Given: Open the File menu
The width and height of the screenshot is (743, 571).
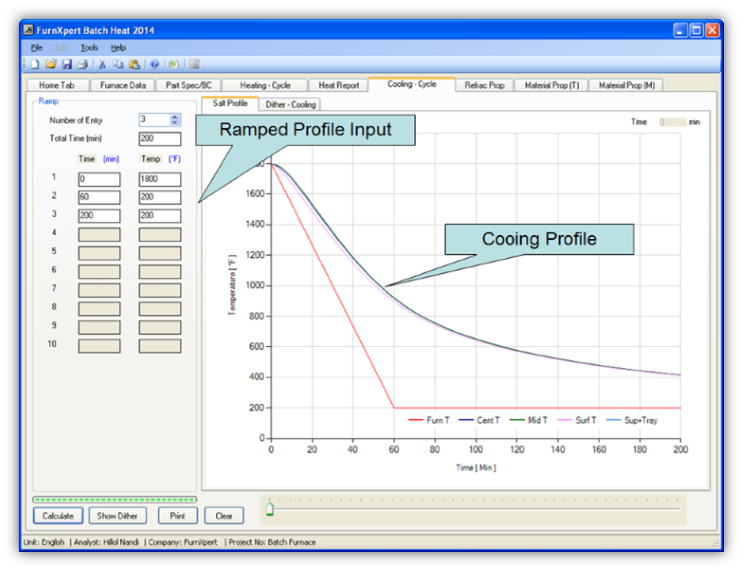Looking at the screenshot, I should point(36,47).
